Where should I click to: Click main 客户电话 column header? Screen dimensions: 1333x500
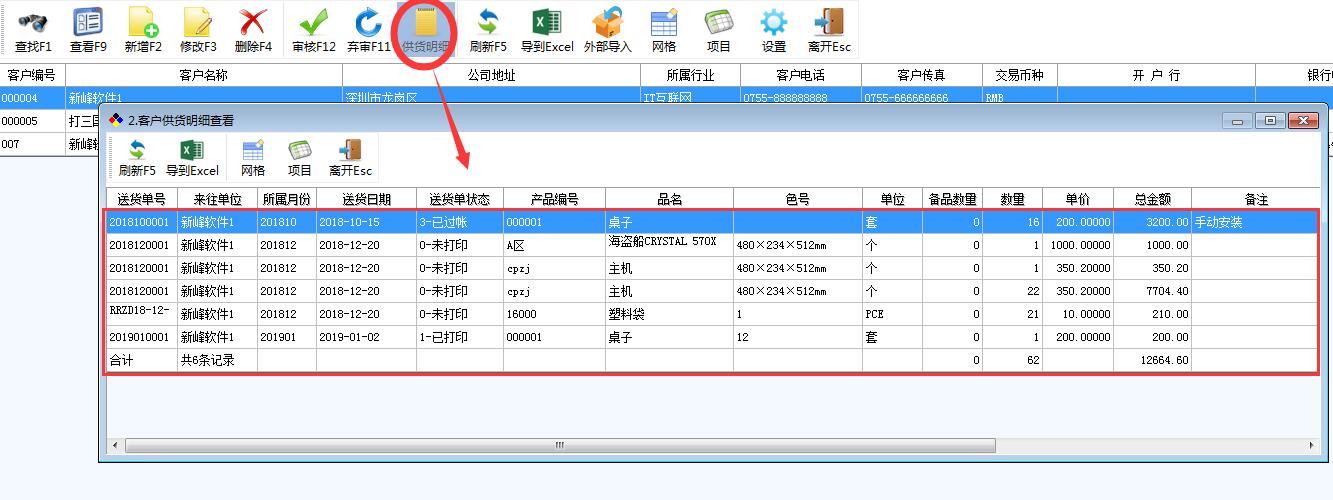click(800, 75)
